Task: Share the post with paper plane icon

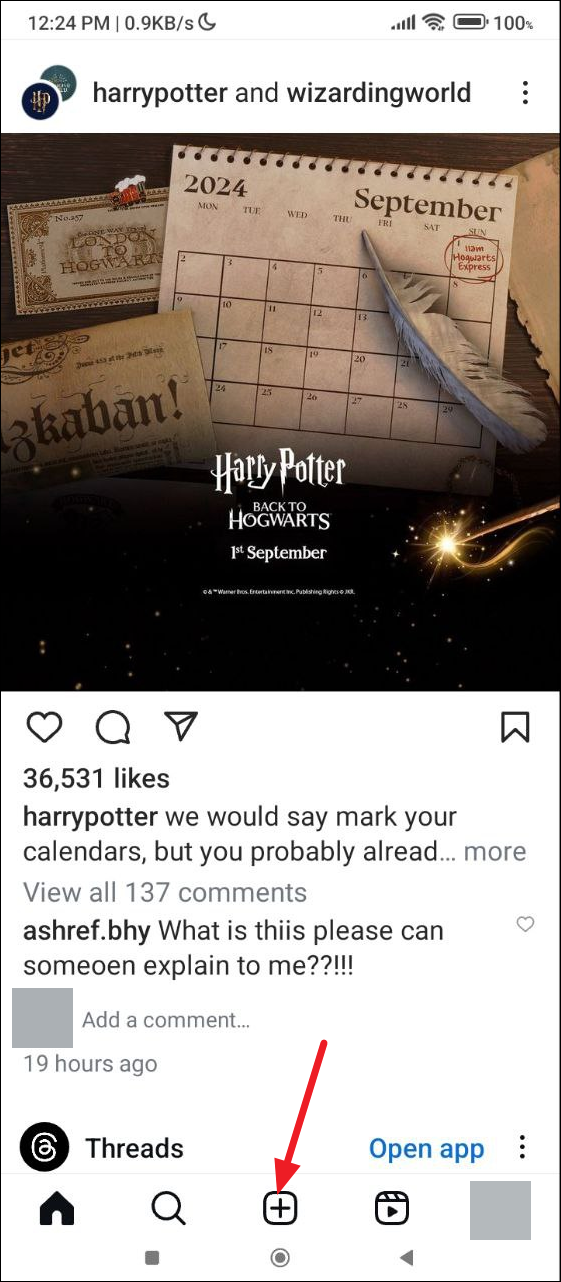Action: [x=181, y=727]
